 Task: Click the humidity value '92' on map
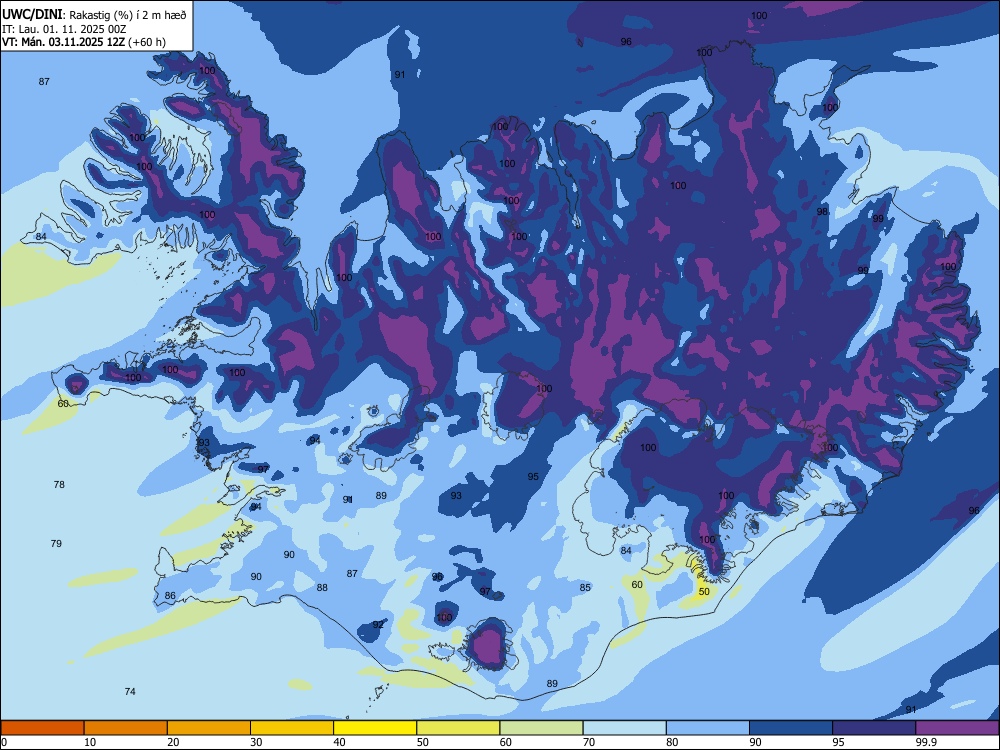[x=378, y=624]
